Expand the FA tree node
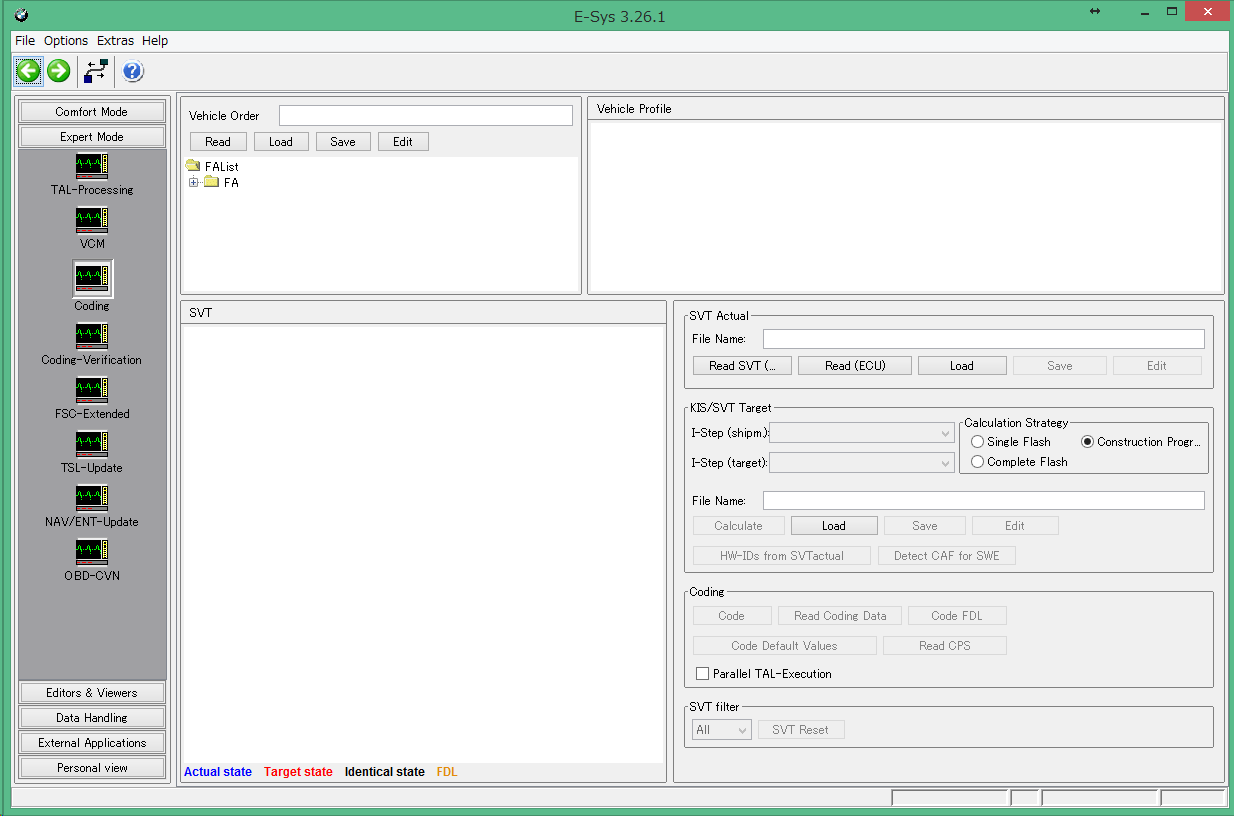Image resolution: width=1234 pixels, height=816 pixels. 193,182
